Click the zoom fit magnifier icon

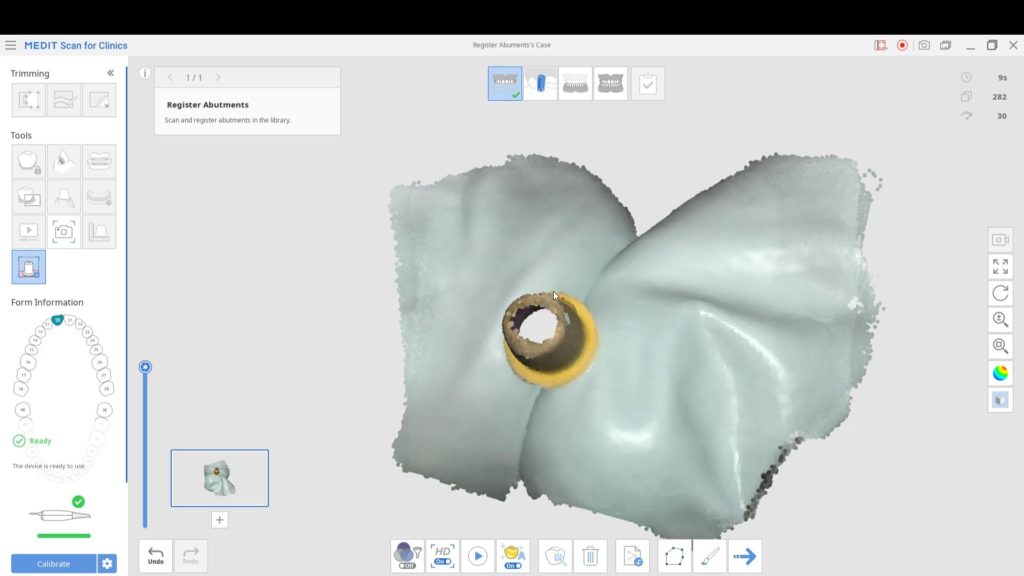(1000, 346)
